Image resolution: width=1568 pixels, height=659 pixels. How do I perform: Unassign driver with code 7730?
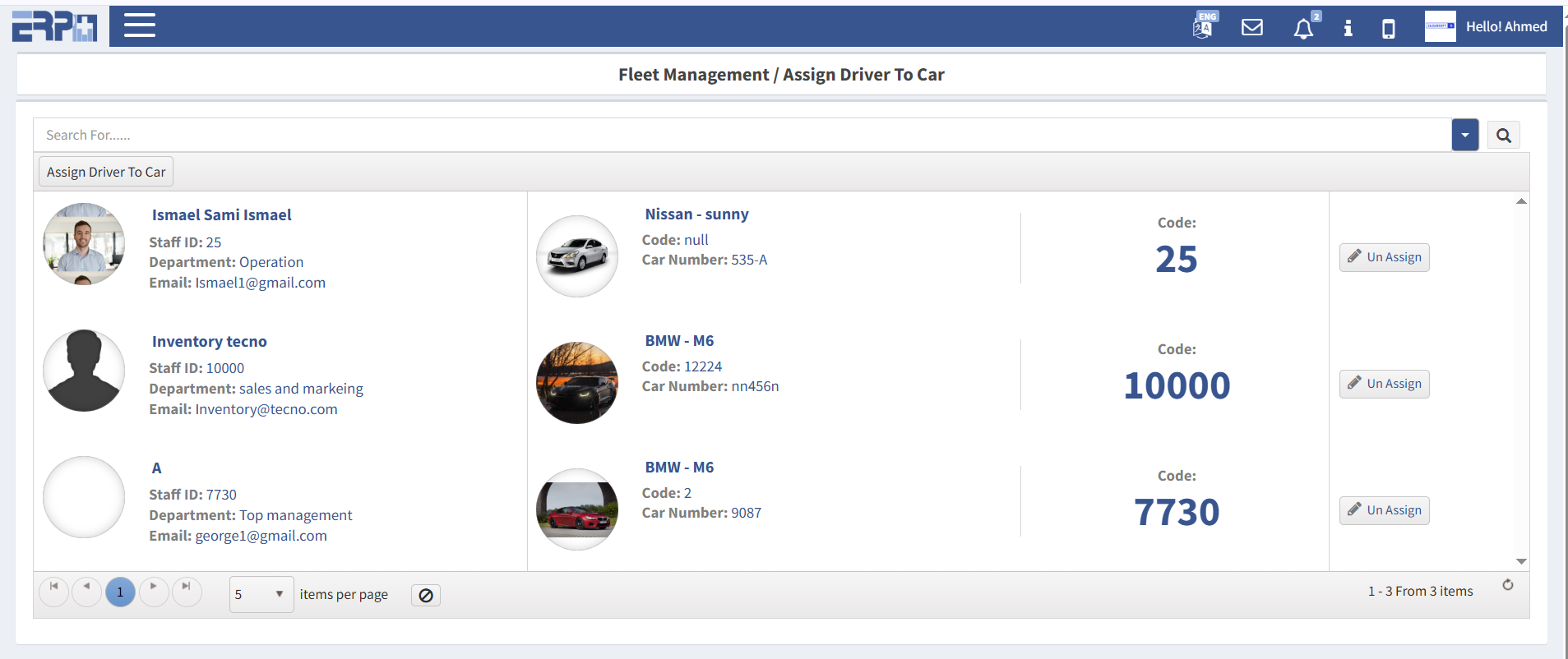pos(1384,510)
